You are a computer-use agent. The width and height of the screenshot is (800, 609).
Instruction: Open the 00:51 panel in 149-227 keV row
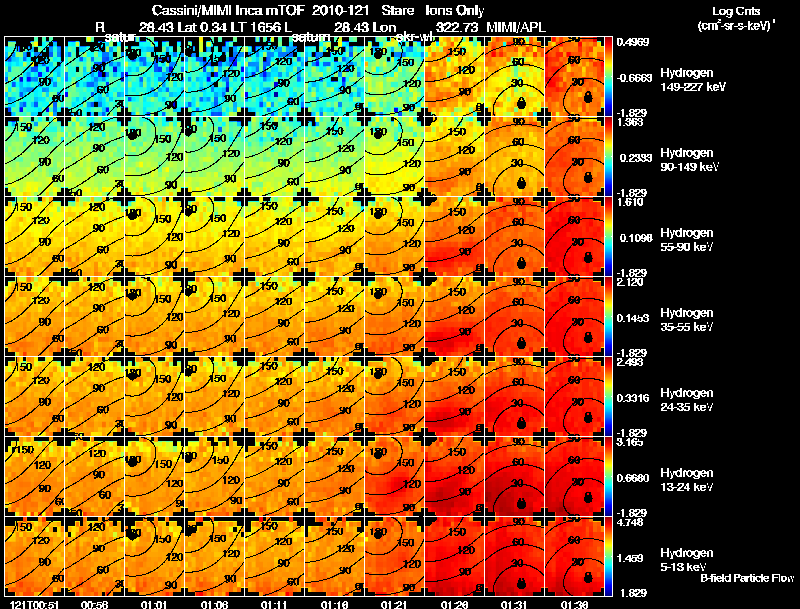pyautogui.click(x=34, y=77)
